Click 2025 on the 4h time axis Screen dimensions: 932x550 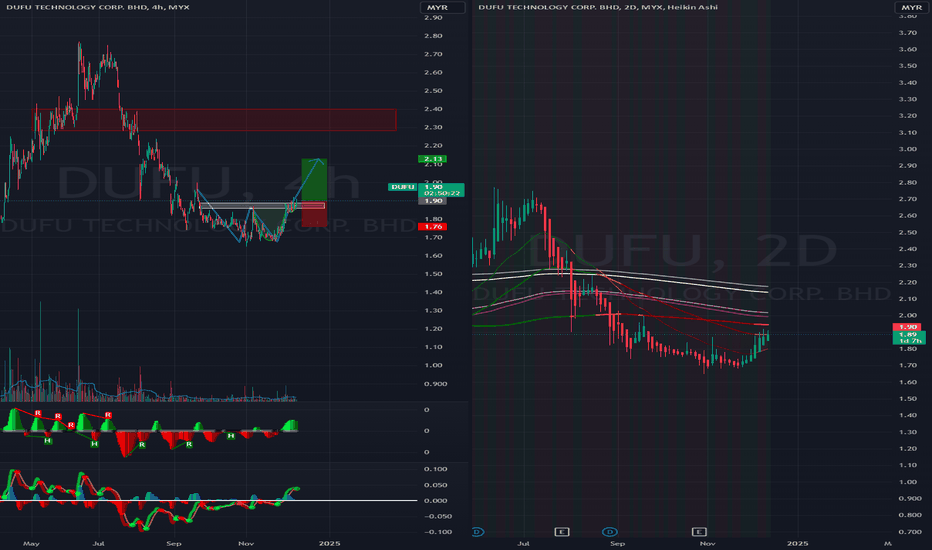point(329,543)
